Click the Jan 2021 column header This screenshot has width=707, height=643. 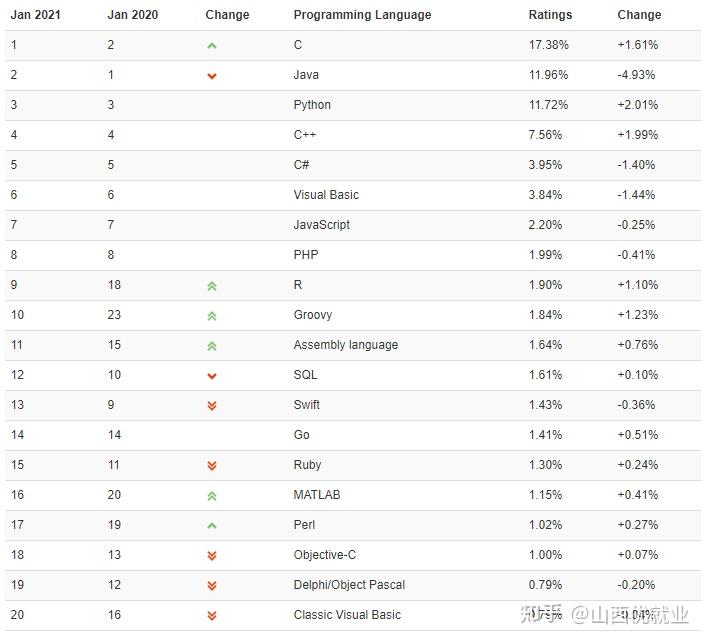pos(37,15)
